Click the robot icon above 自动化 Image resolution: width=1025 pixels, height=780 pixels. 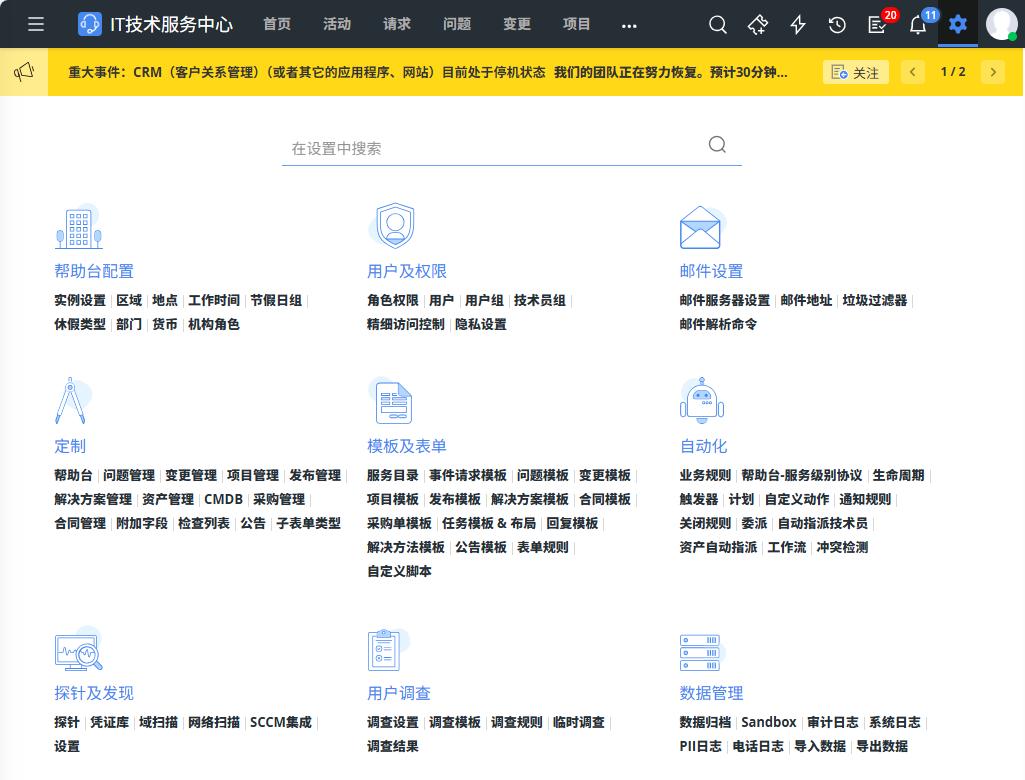(x=702, y=400)
